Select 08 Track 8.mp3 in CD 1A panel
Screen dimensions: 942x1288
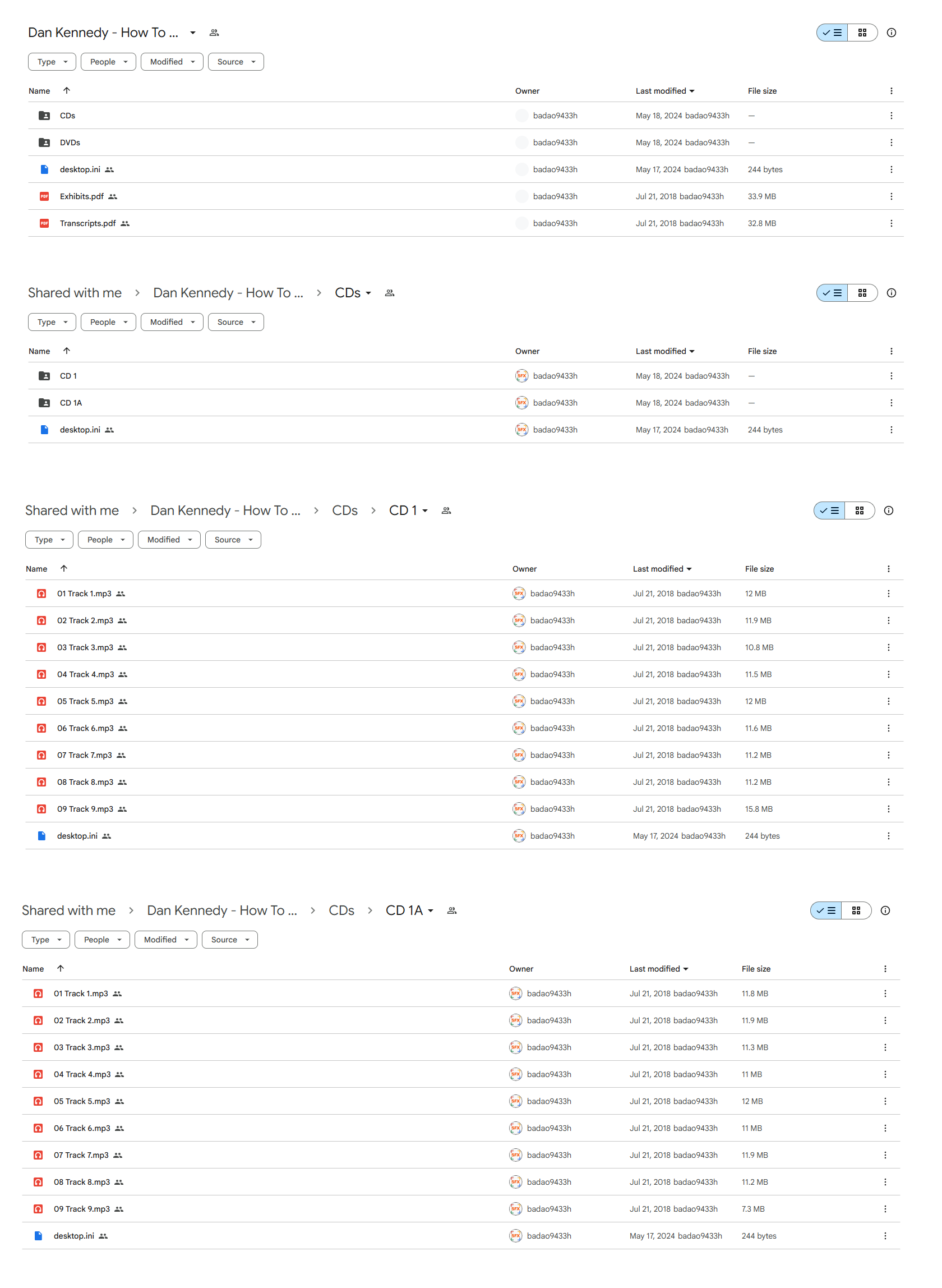81,1182
